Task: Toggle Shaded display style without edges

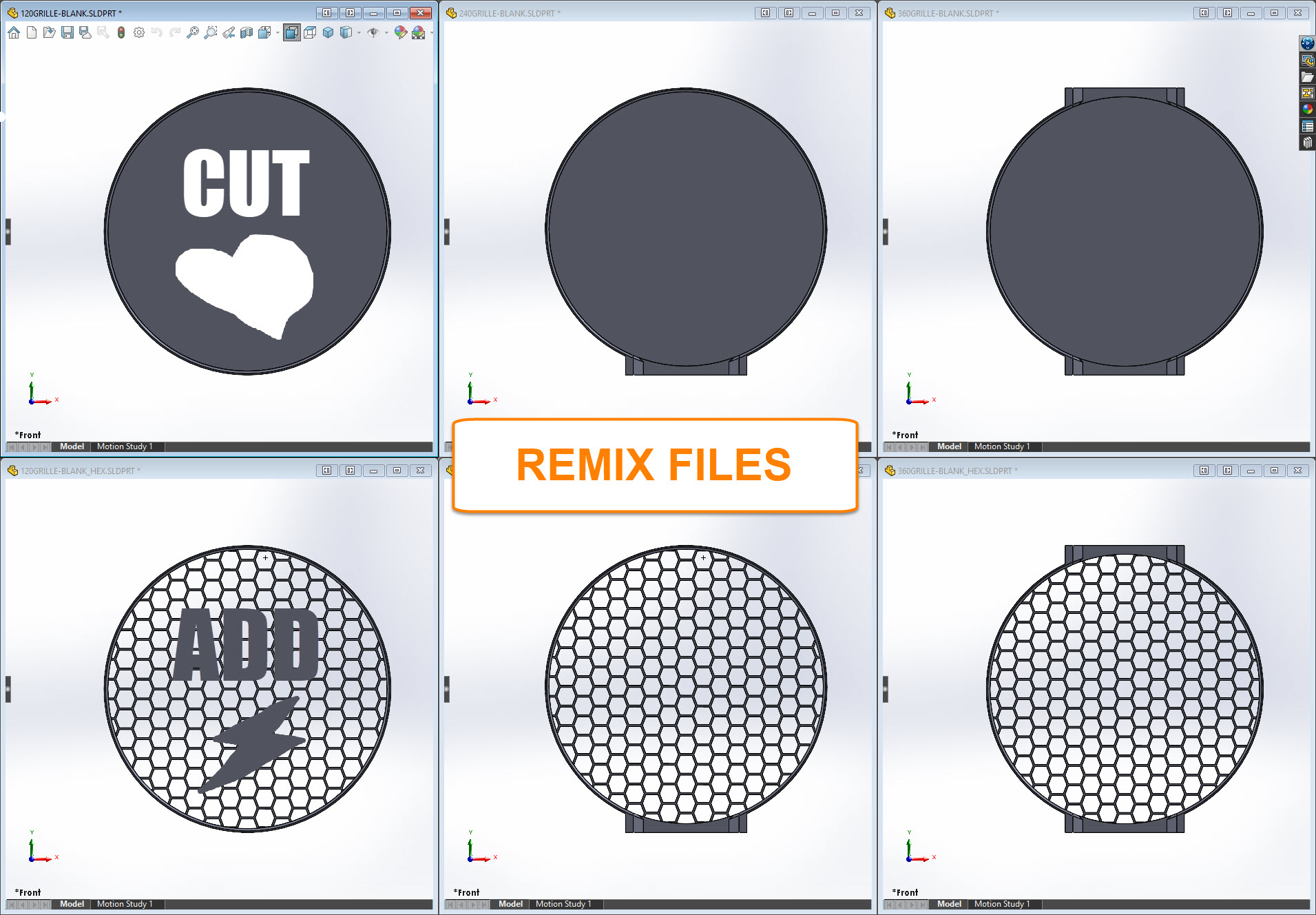Action: pyautogui.click(x=328, y=32)
